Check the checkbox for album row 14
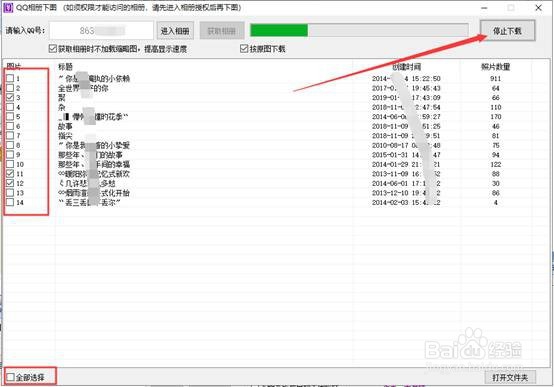The width and height of the screenshot is (554, 387). pyautogui.click(x=10, y=202)
